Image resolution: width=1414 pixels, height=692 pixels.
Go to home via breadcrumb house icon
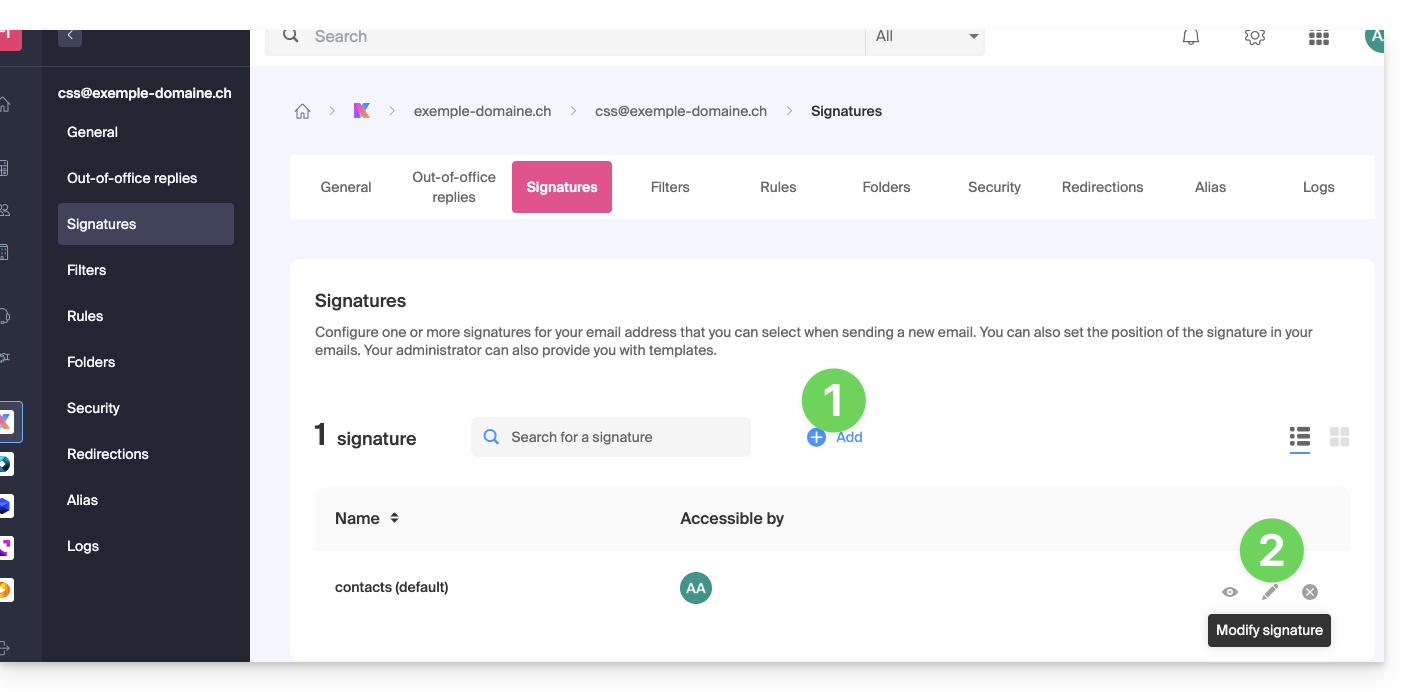[302, 111]
